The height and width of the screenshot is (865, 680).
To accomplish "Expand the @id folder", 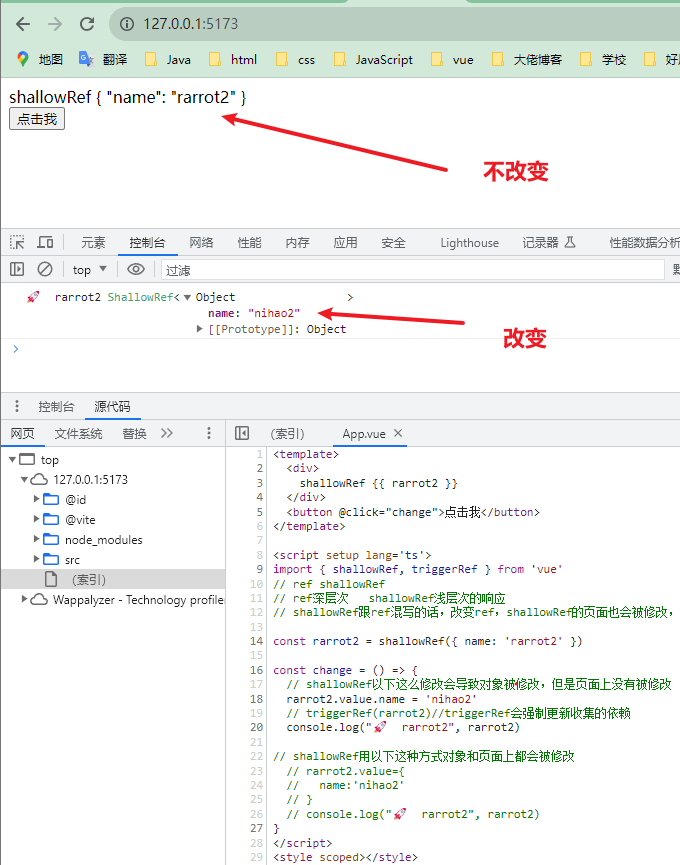I will click(36, 499).
